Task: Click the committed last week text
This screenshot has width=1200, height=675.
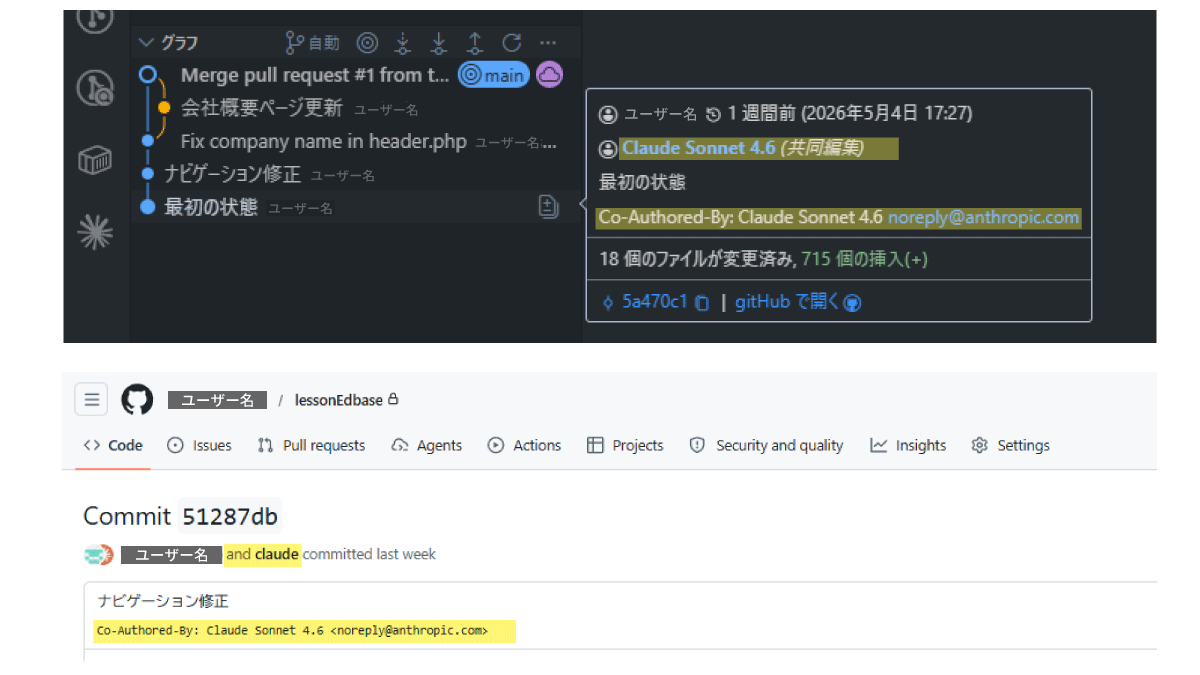Action: click(x=369, y=554)
